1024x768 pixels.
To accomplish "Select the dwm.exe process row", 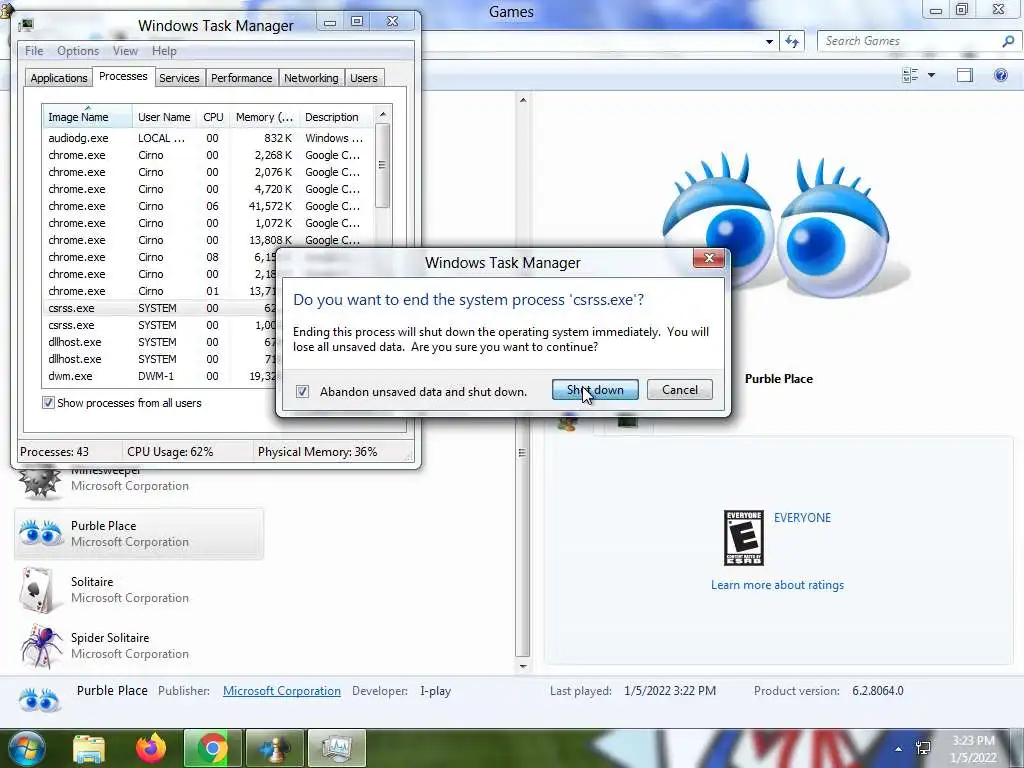I will (160, 376).
